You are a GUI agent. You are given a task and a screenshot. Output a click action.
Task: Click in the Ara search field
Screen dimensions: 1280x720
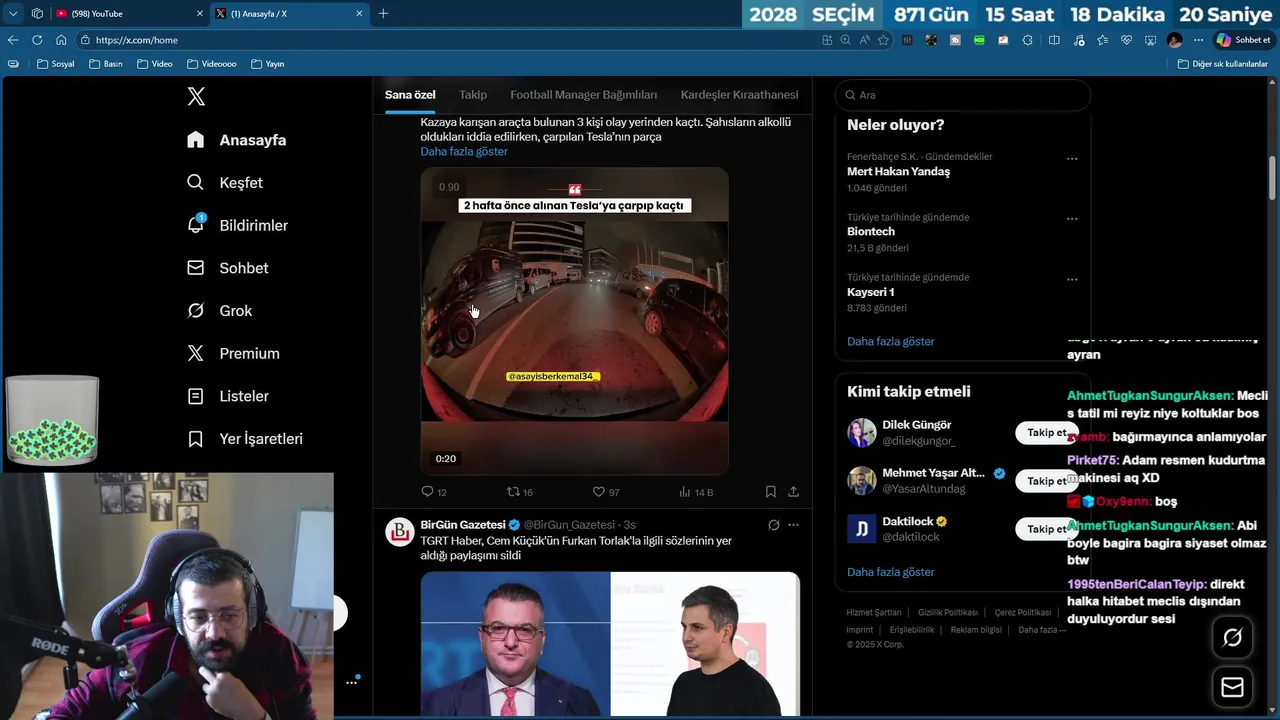(962, 95)
